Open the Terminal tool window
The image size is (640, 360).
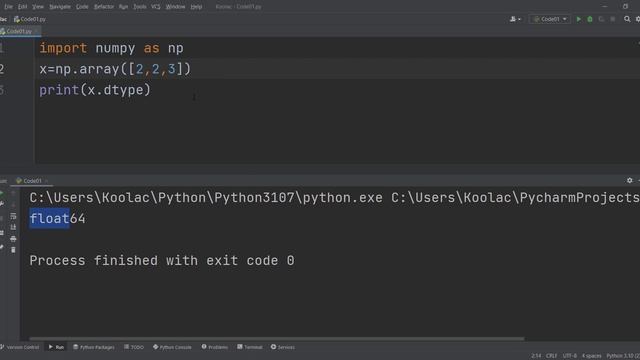(x=250, y=347)
